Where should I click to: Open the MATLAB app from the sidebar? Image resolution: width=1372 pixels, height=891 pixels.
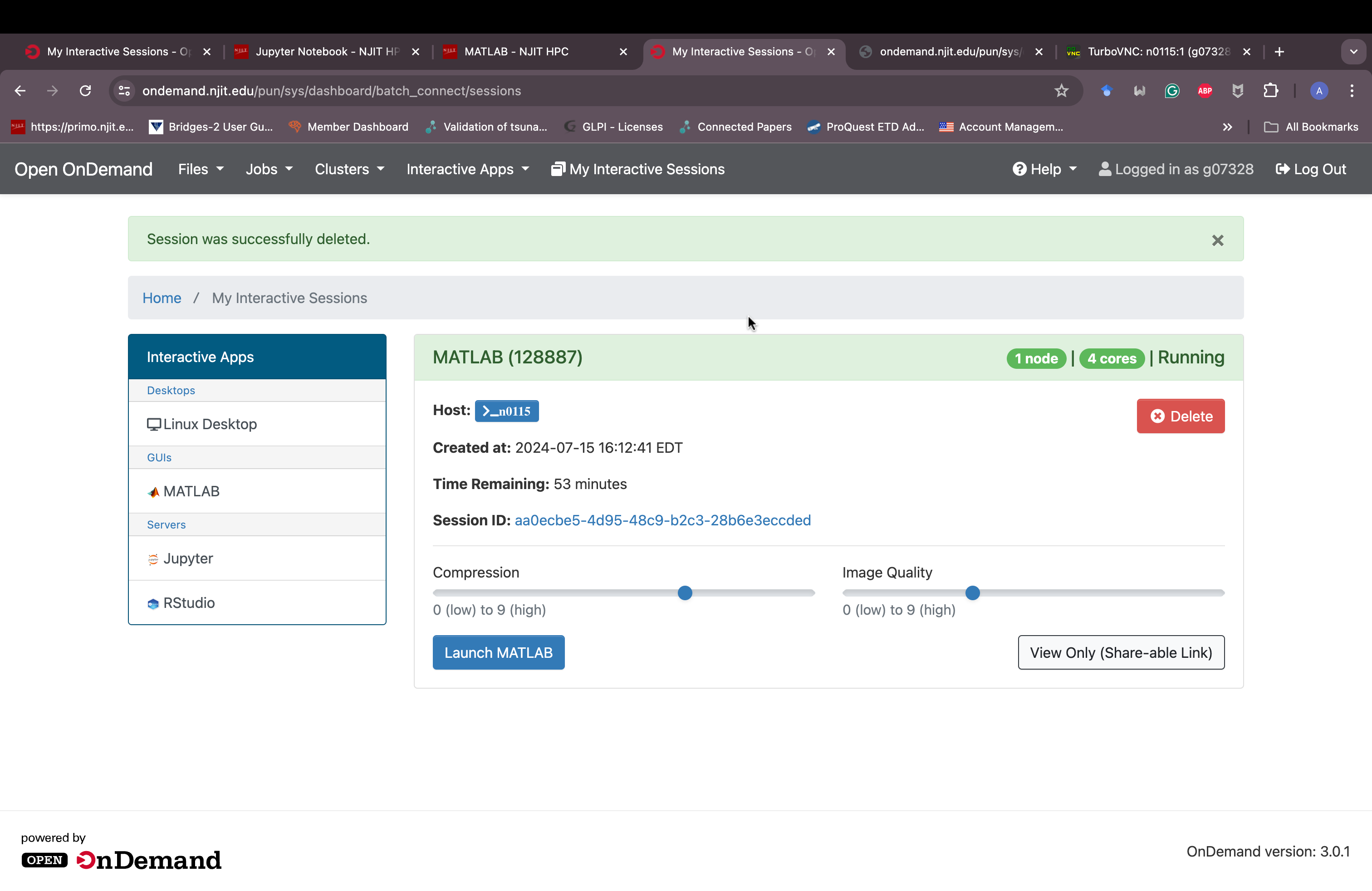pyautogui.click(x=257, y=491)
